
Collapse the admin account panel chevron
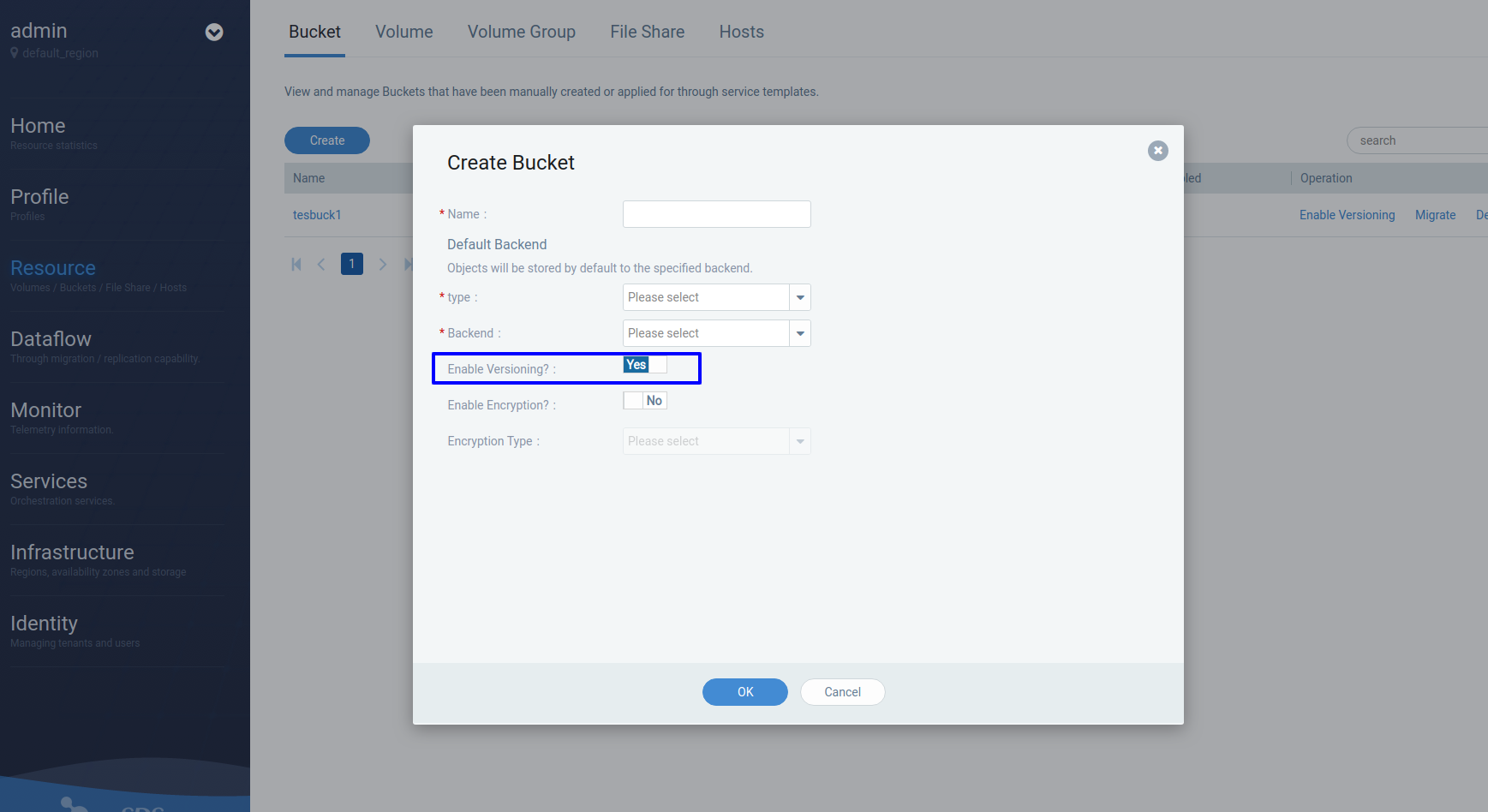tap(212, 32)
